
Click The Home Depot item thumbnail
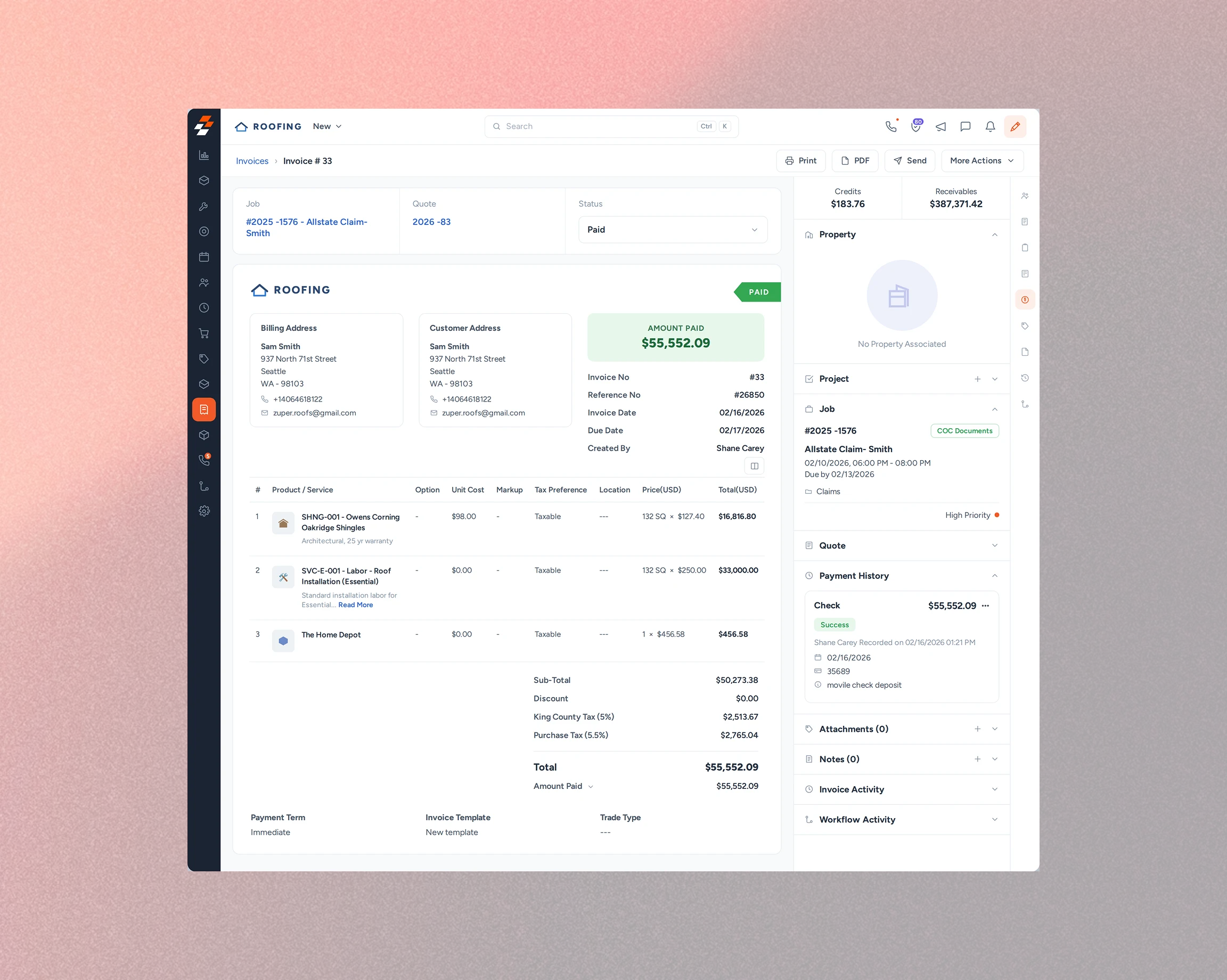coord(283,641)
